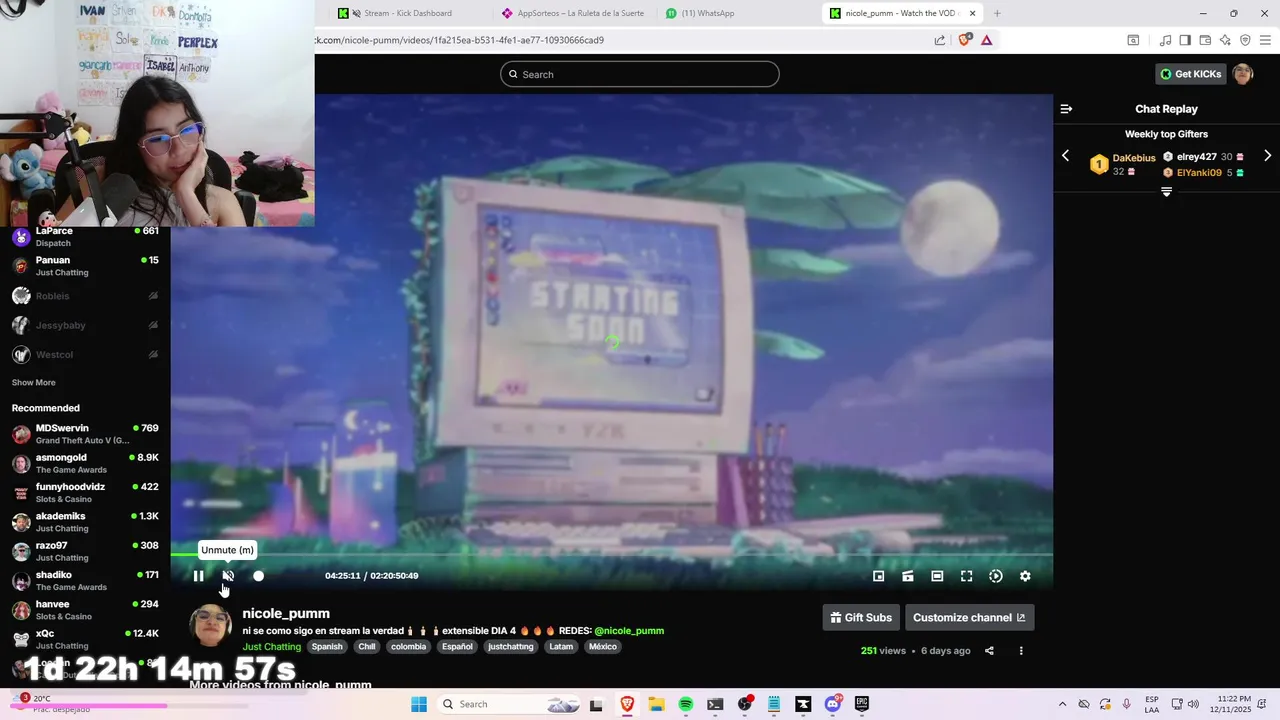Open the Brave VPN shield icon

point(1245,40)
